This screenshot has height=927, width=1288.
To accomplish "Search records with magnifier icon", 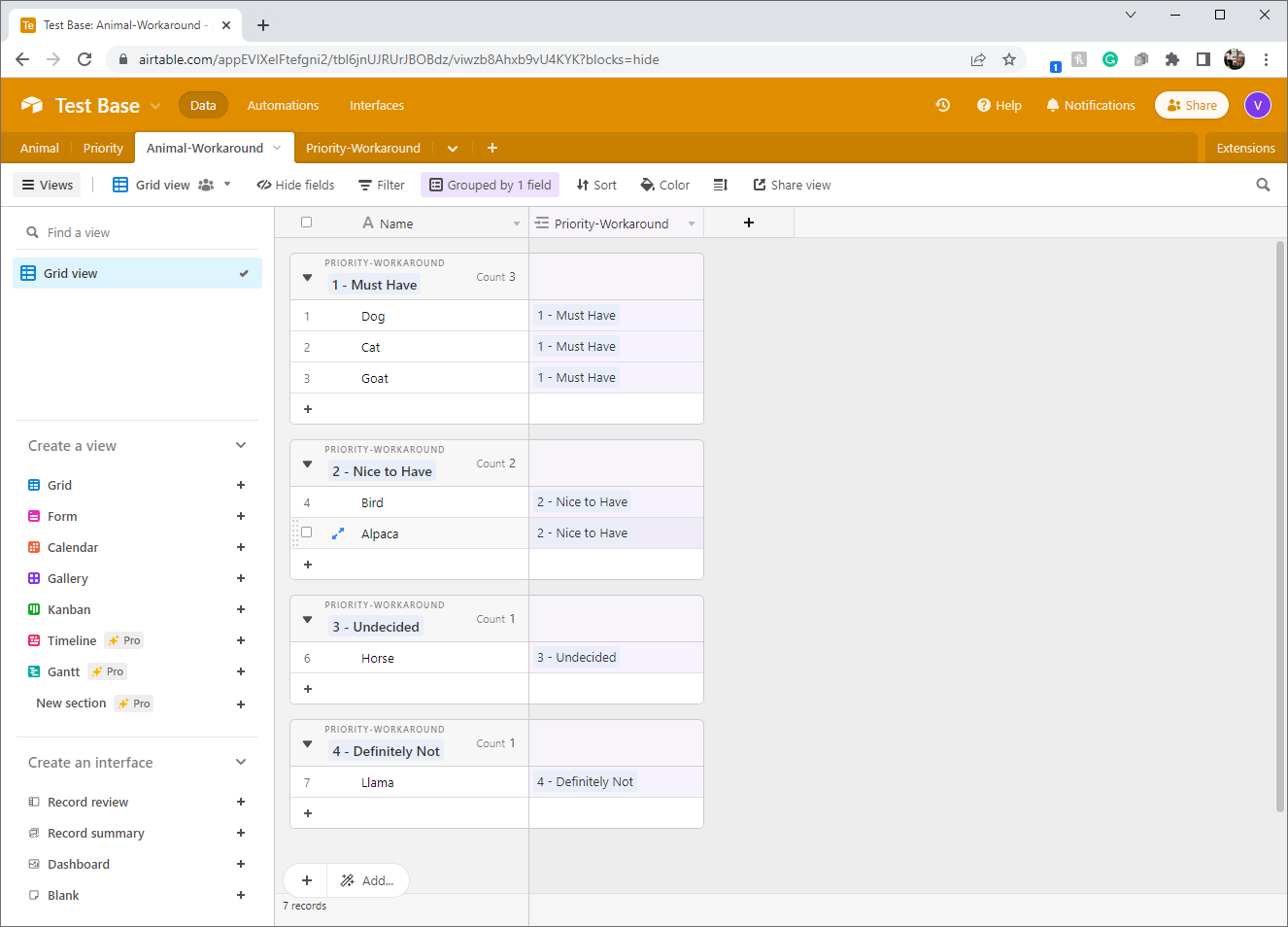I will [x=1263, y=185].
